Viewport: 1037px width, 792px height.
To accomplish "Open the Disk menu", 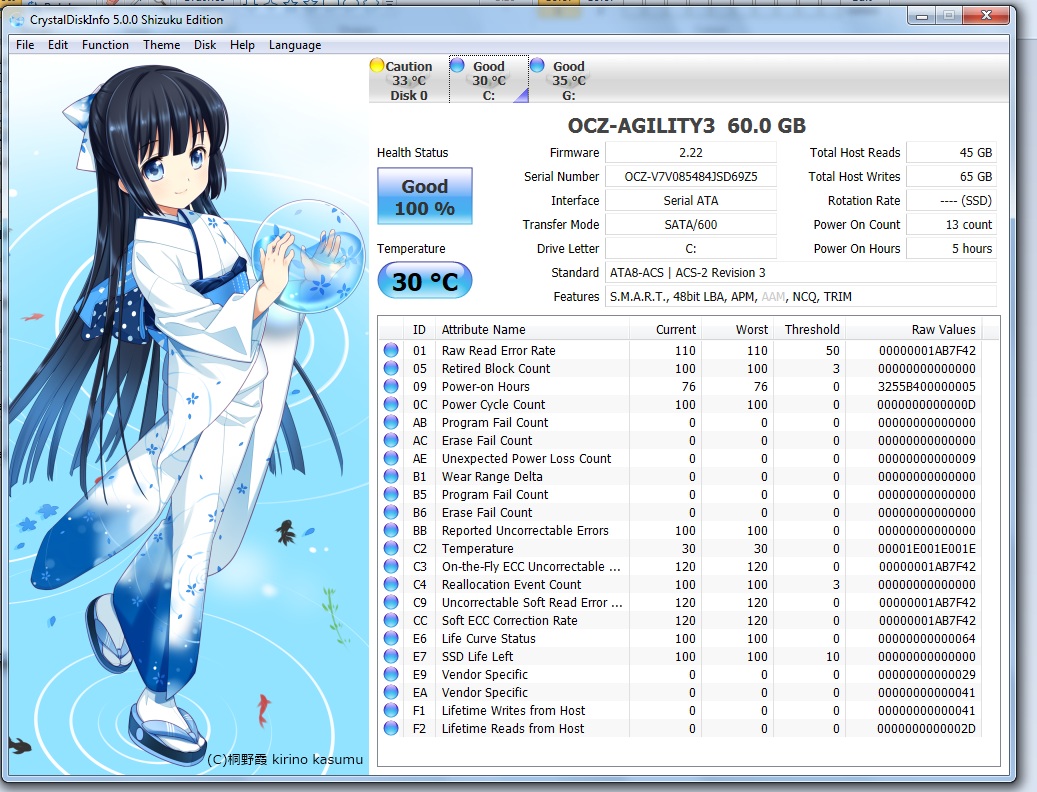I will [205, 45].
